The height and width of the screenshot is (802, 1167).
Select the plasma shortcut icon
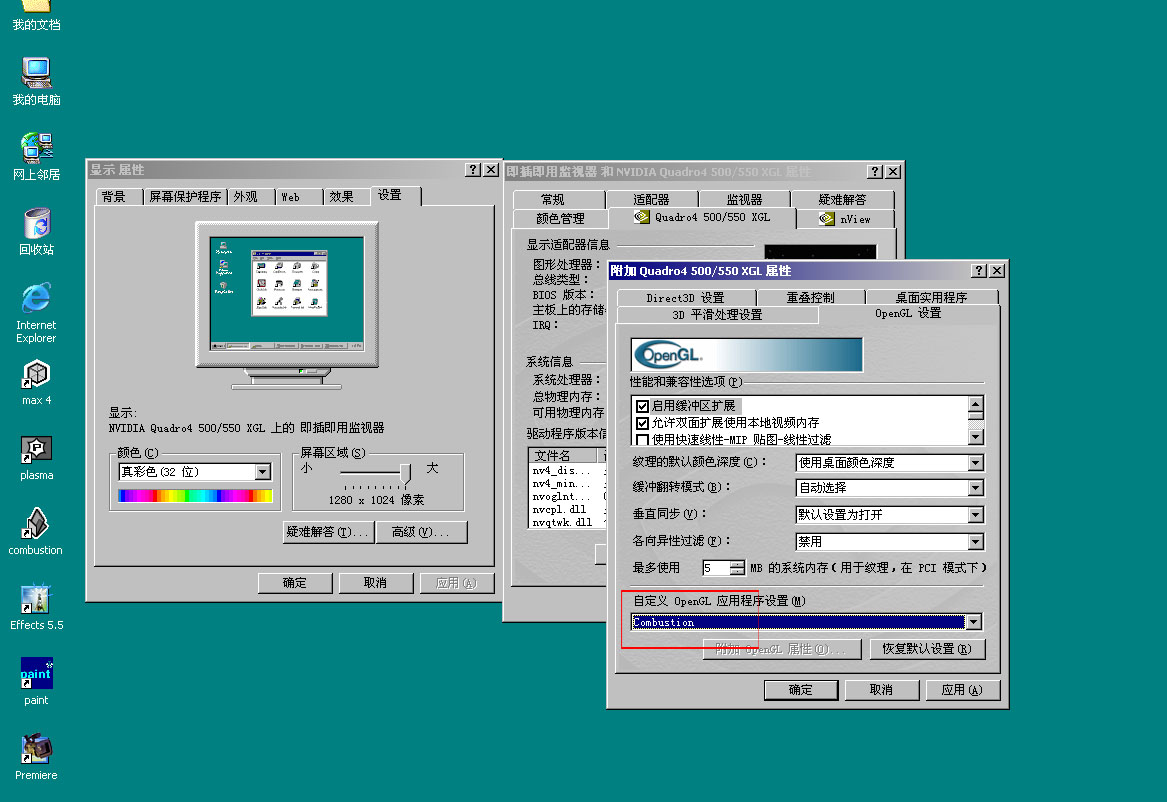pyautogui.click(x=36, y=458)
